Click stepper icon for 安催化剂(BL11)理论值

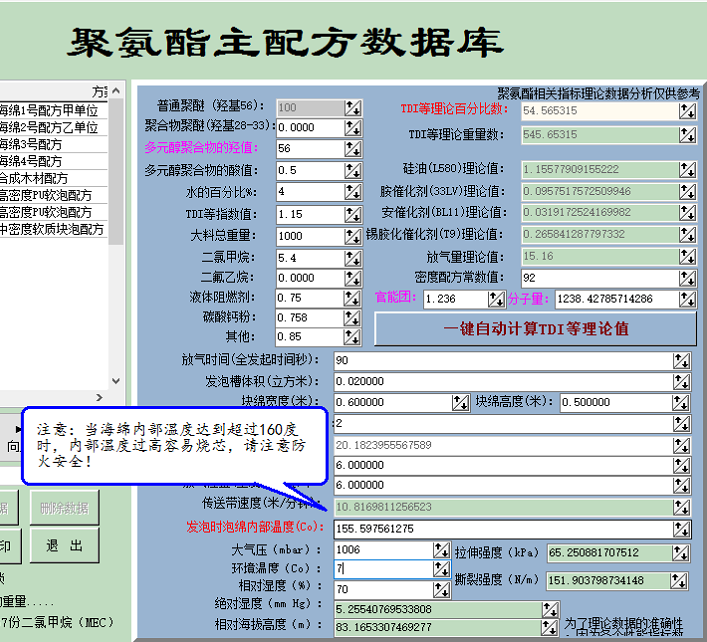coord(688,212)
